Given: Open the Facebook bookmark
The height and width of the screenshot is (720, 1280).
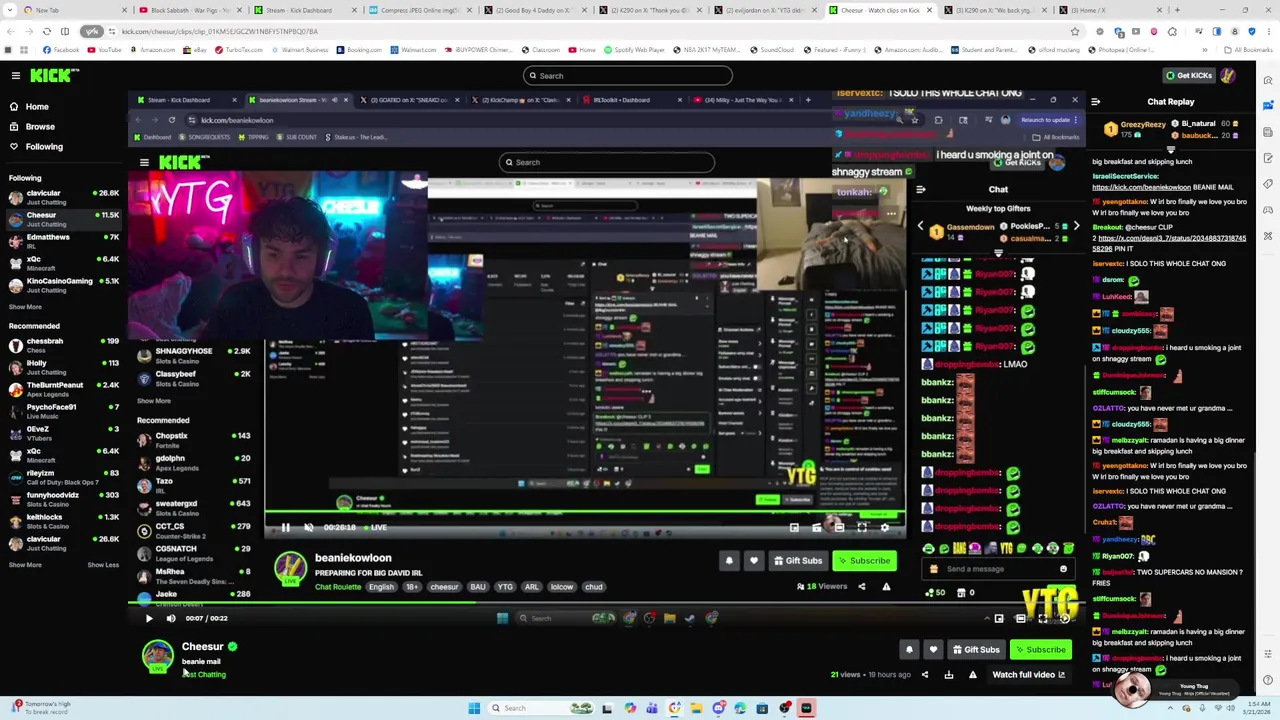Looking at the screenshot, I should tap(61, 50).
